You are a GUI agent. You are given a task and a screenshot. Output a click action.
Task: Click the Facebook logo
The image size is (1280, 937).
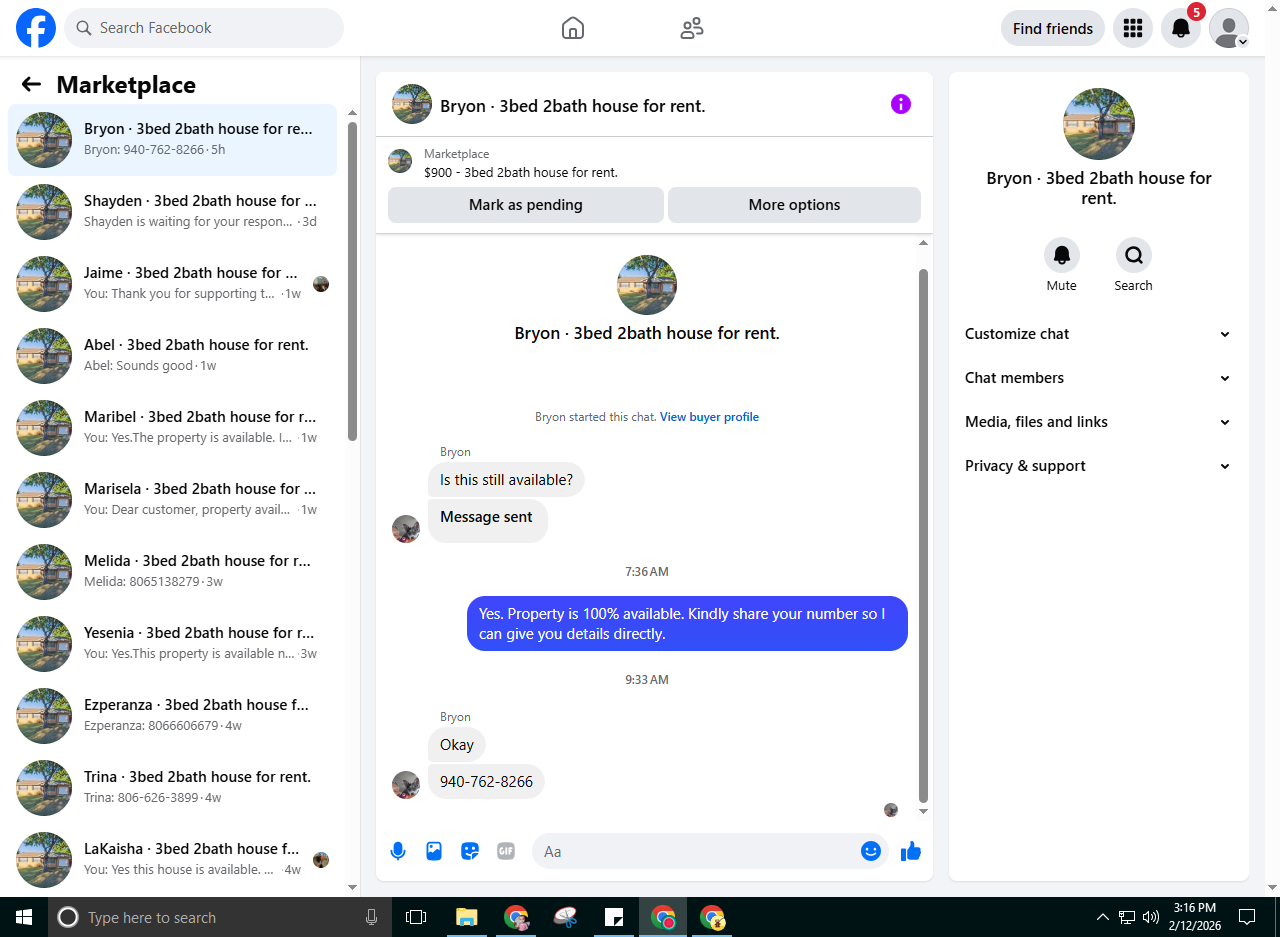36,28
